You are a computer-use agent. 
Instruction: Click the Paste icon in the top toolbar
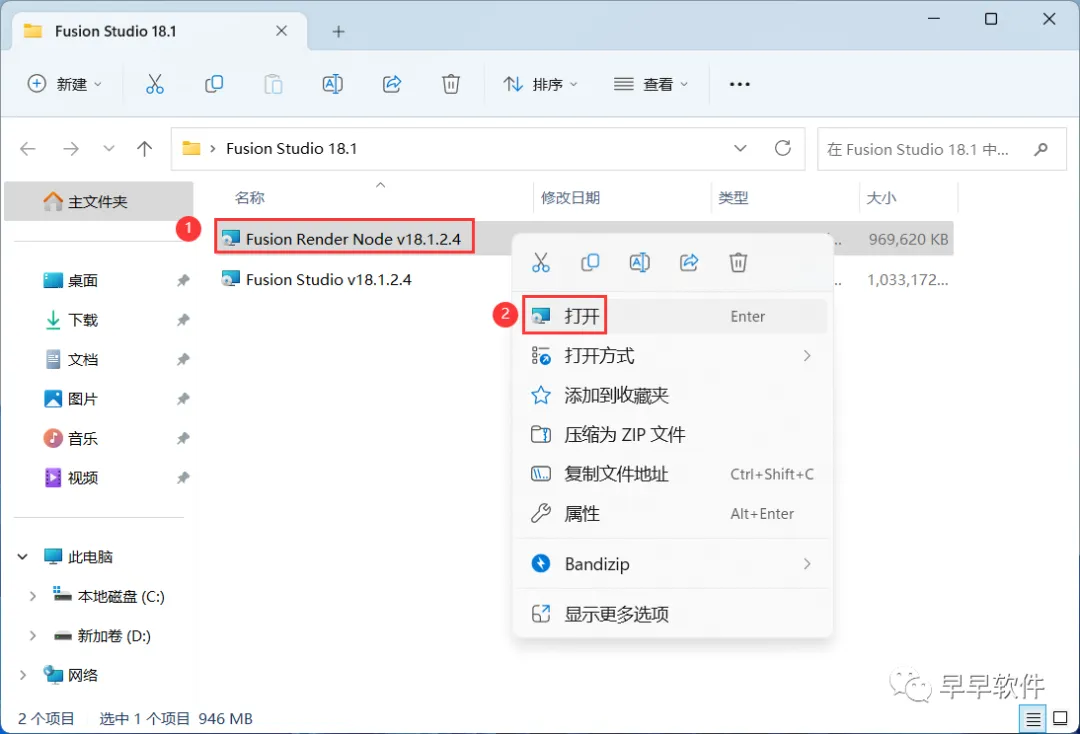[x=273, y=84]
